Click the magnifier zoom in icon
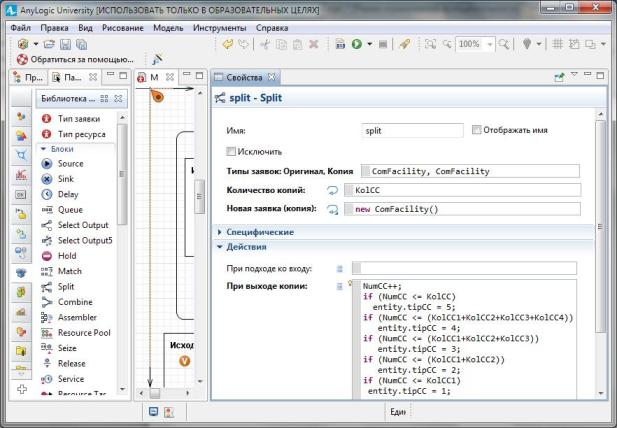The height and width of the screenshot is (428, 617). [504, 44]
